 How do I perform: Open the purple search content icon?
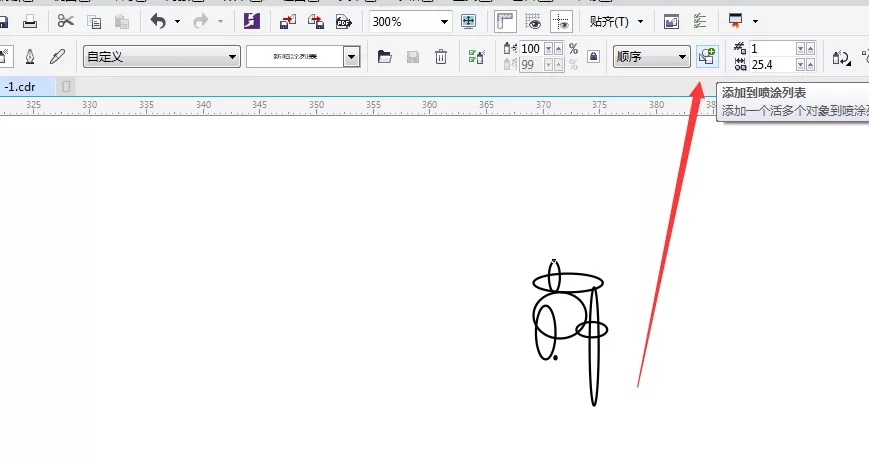(252, 22)
